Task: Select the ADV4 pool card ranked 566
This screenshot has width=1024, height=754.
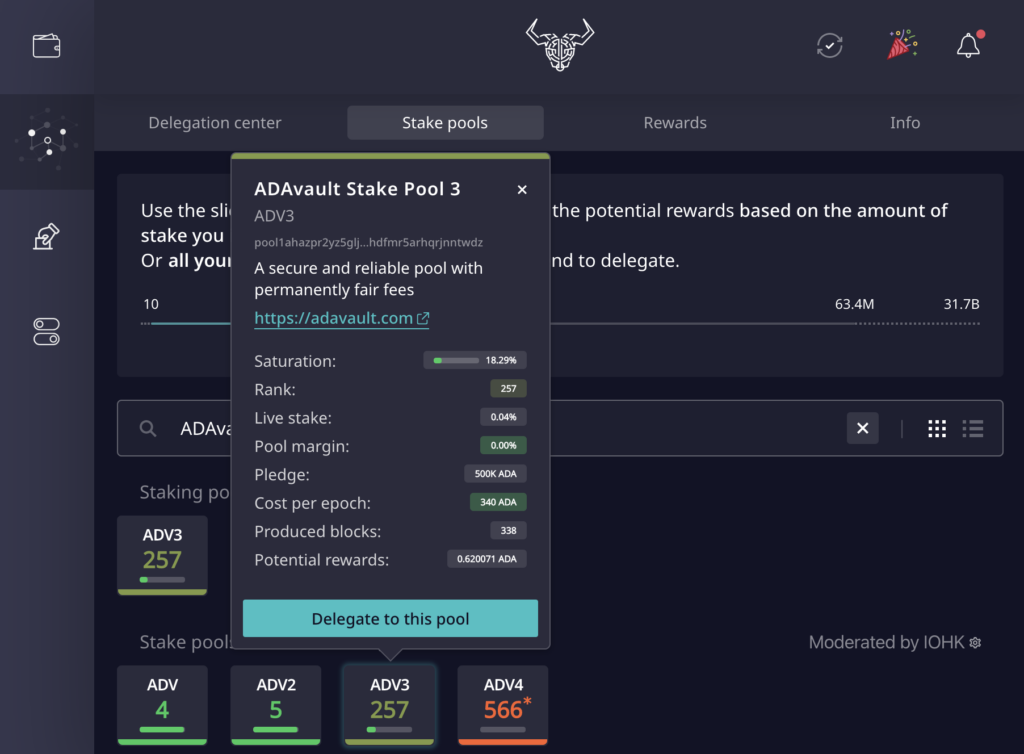Action: coord(503,705)
